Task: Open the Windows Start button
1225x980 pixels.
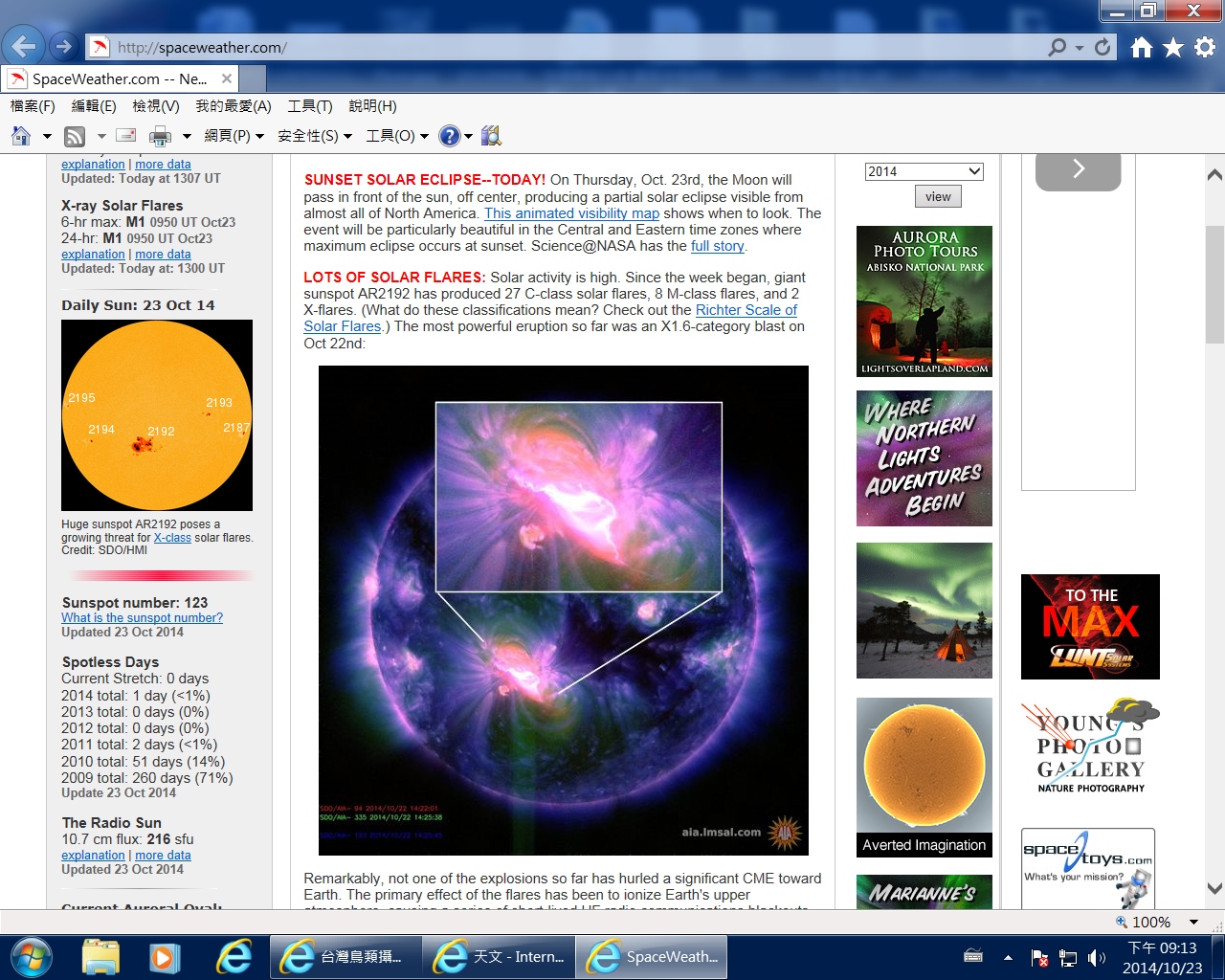Action: click(x=30, y=956)
